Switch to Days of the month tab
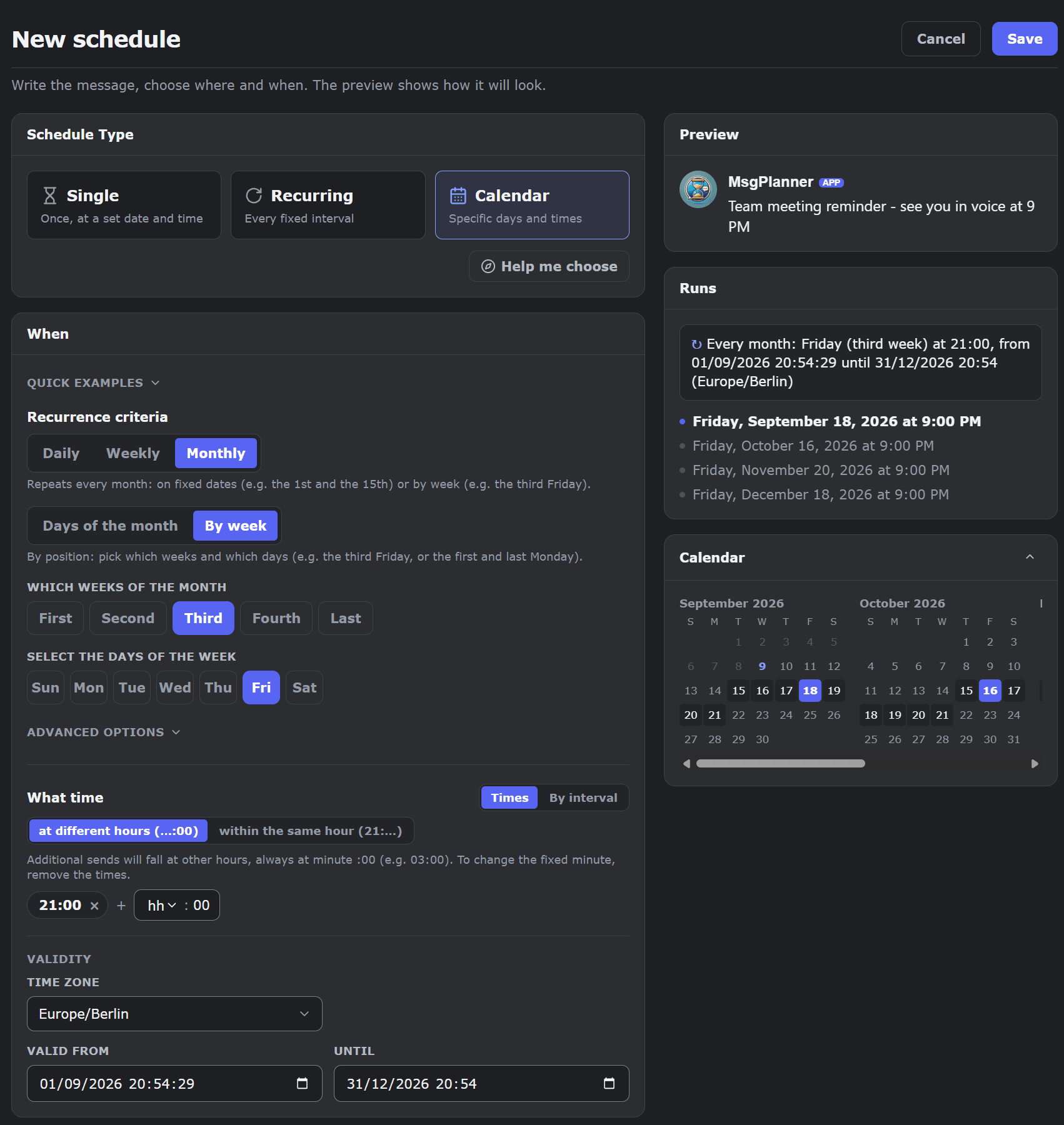The height and width of the screenshot is (1125, 1064). click(x=110, y=526)
